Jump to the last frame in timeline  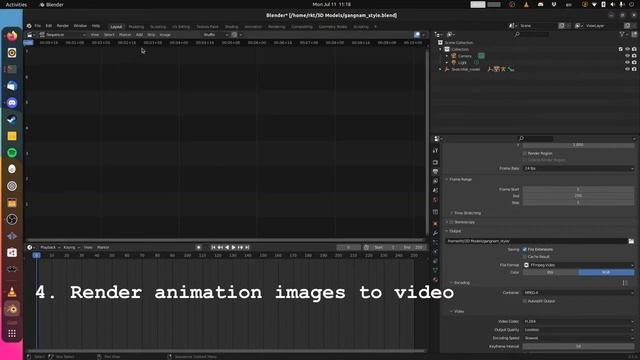point(247,247)
